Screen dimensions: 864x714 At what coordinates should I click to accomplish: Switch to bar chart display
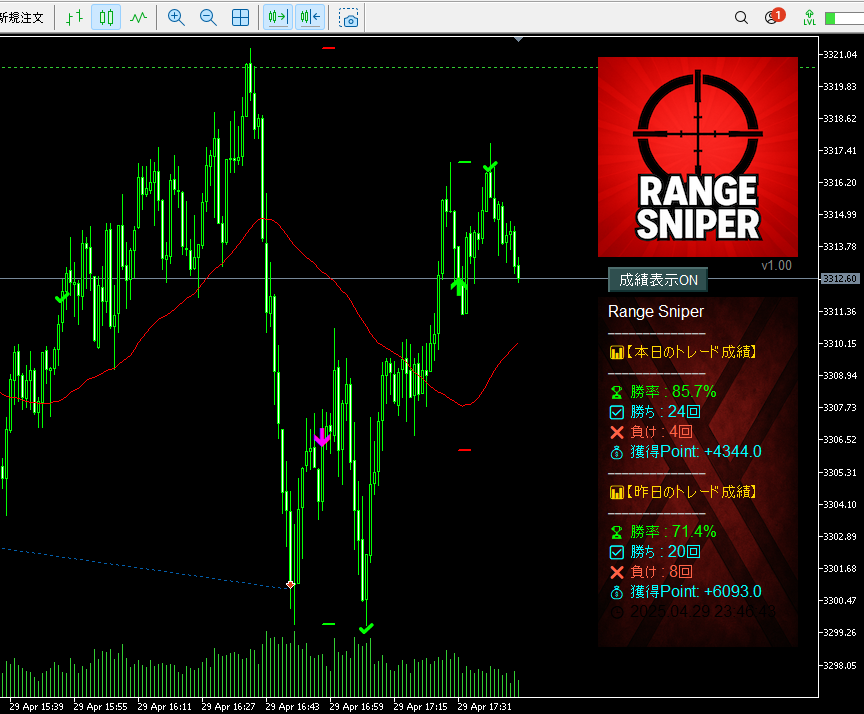coord(74,18)
